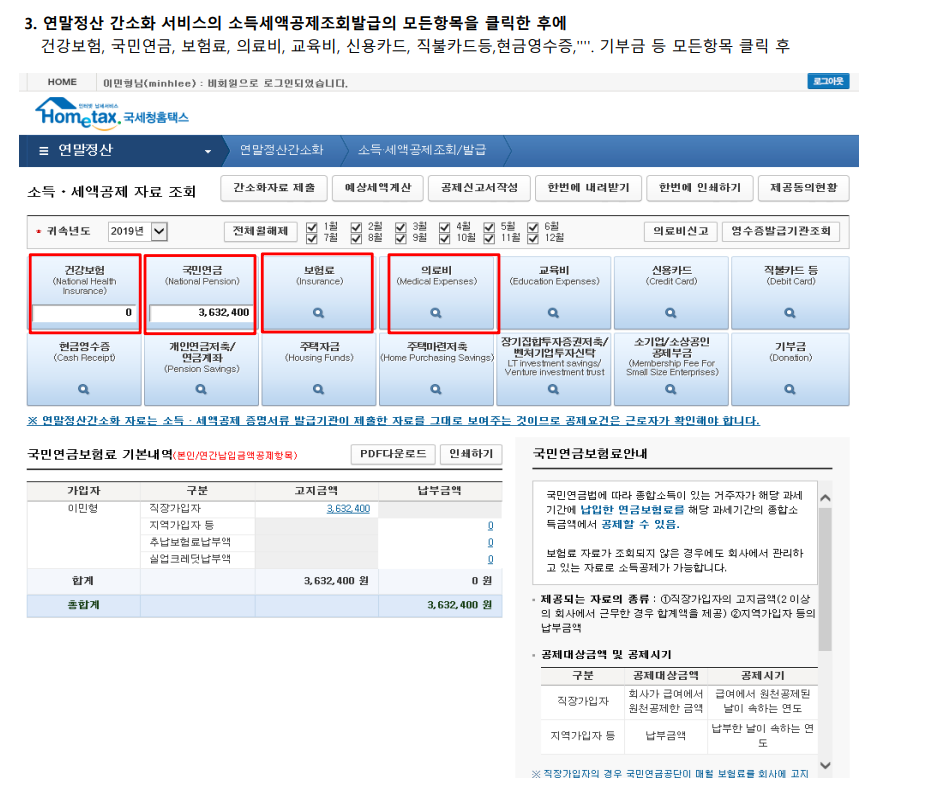Go to the HOME tab

pyautogui.click(x=62, y=82)
